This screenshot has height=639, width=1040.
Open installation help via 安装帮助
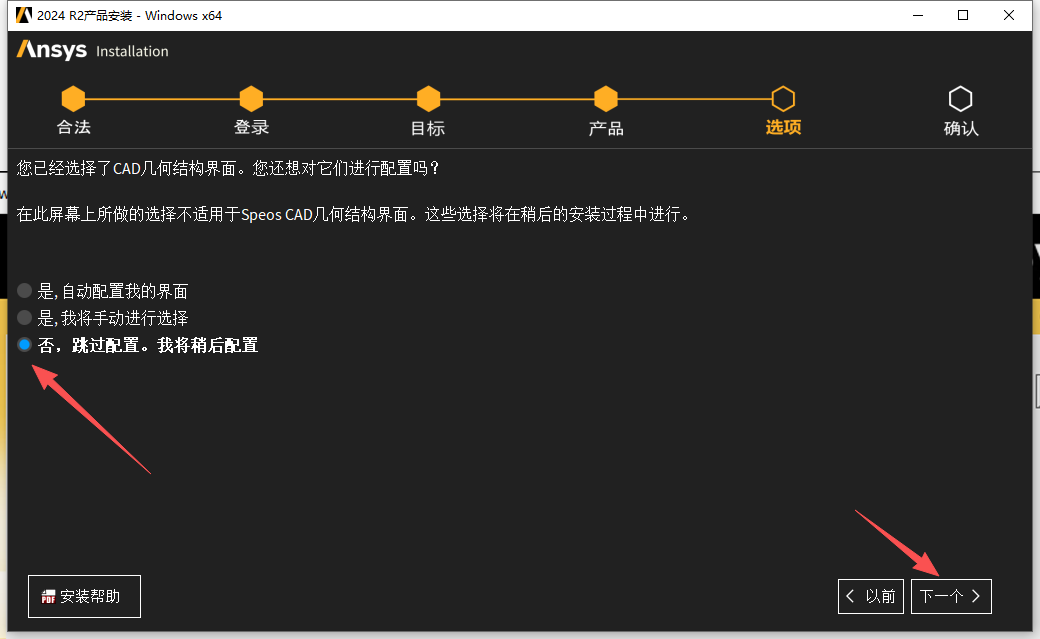coord(84,596)
